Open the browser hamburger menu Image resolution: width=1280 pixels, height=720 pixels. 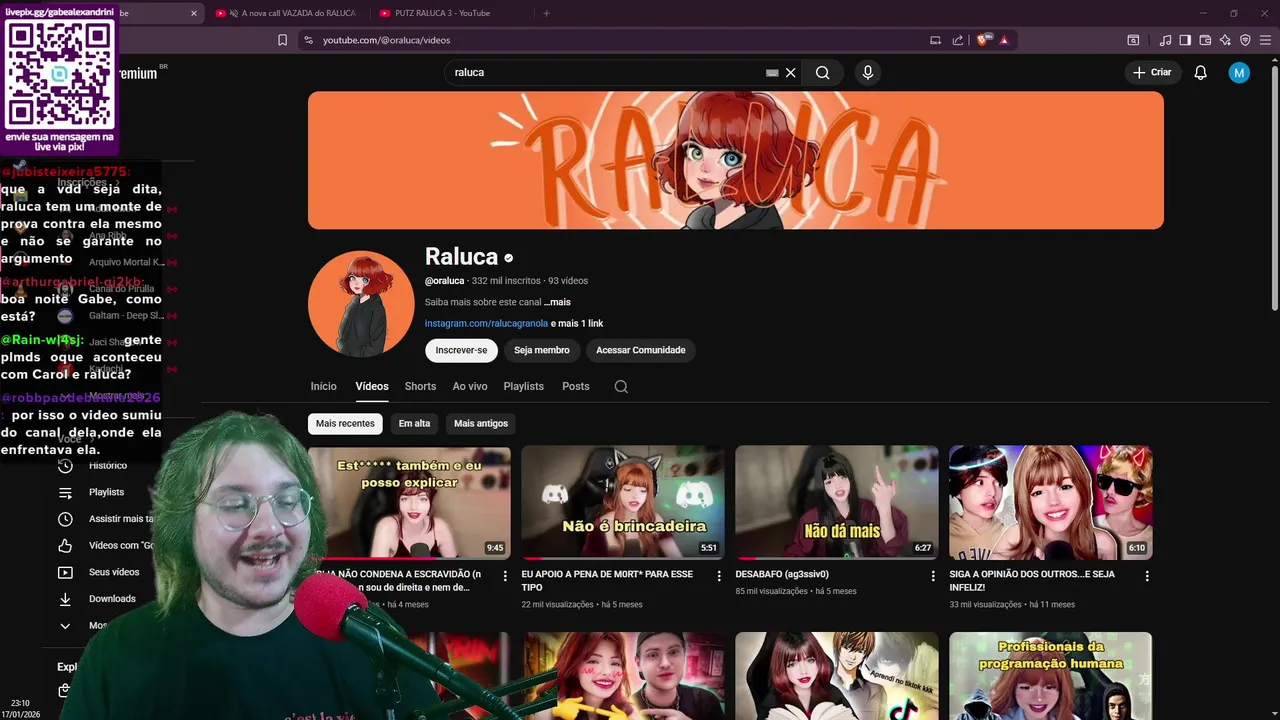click(x=1265, y=40)
